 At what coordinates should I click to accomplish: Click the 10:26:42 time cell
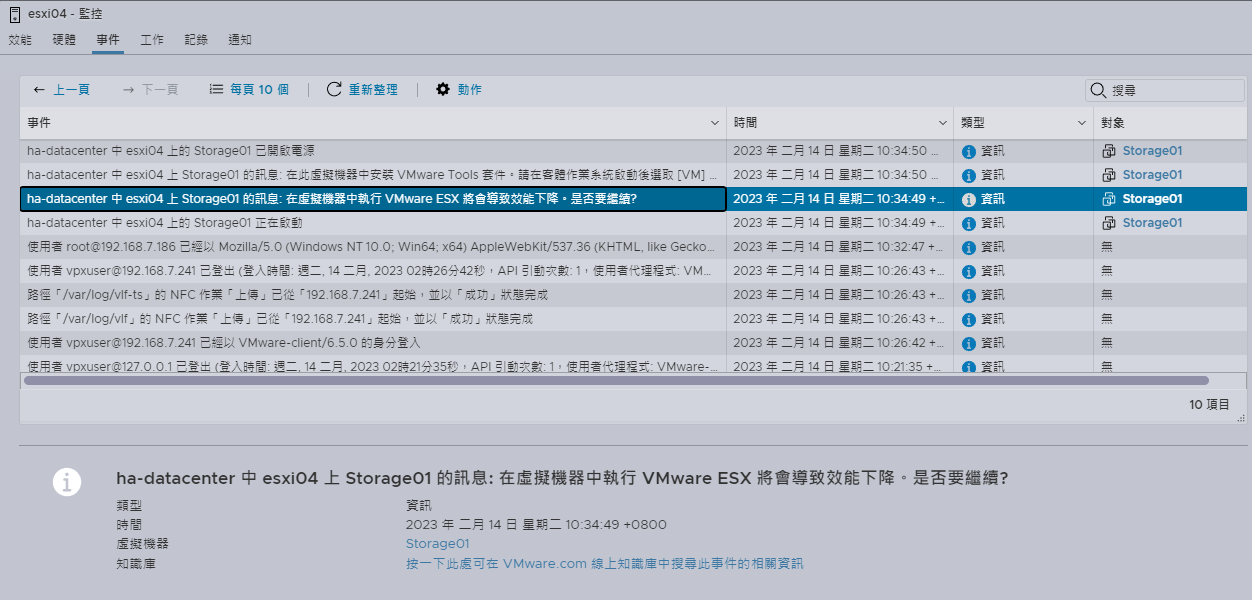pos(840,344)
